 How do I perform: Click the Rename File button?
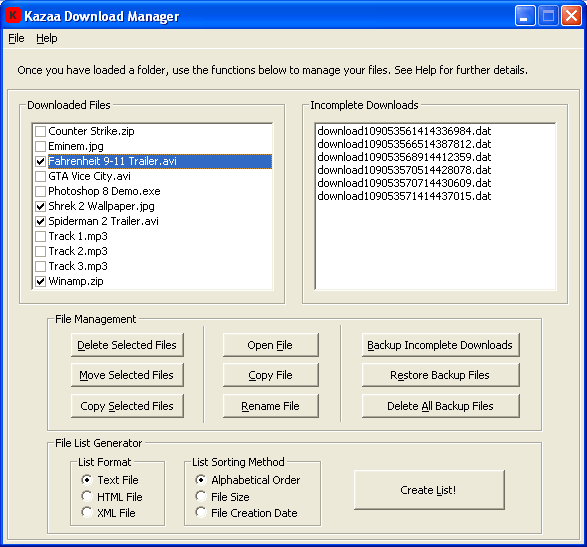(x=271, y=406)
